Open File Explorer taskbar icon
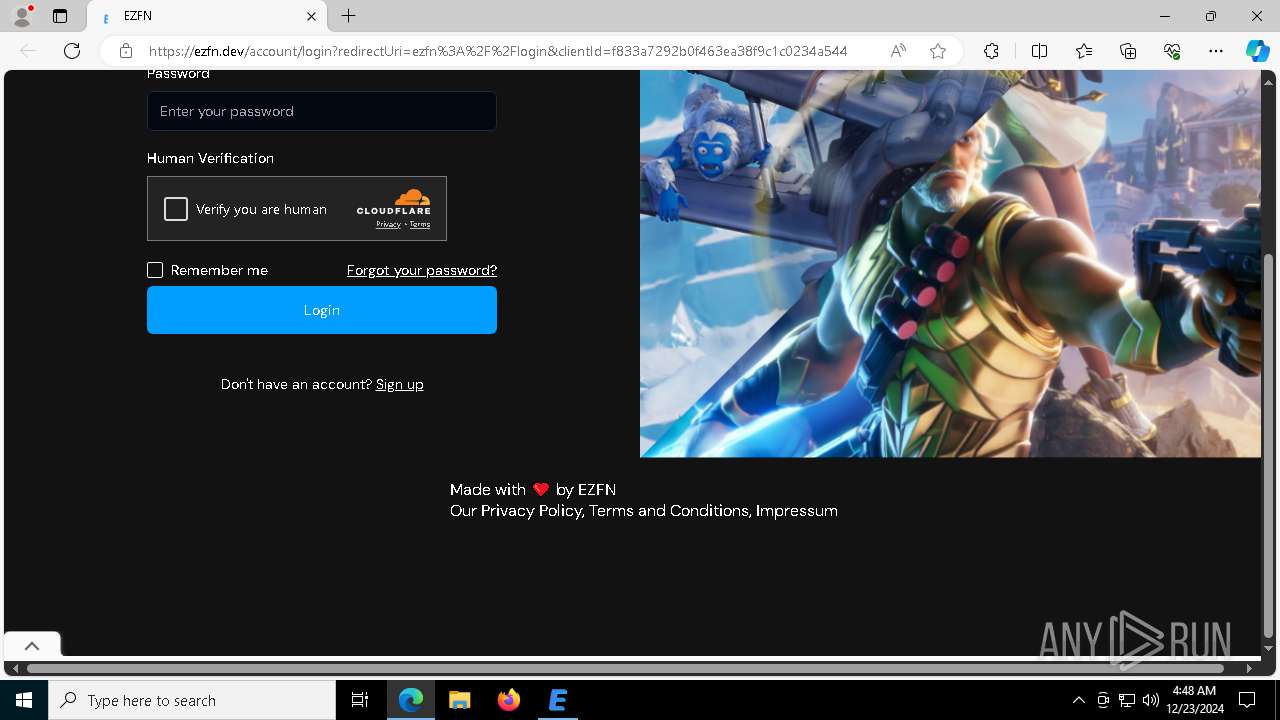The width and height of the screenshot is (1280, 720). (459, 700)
